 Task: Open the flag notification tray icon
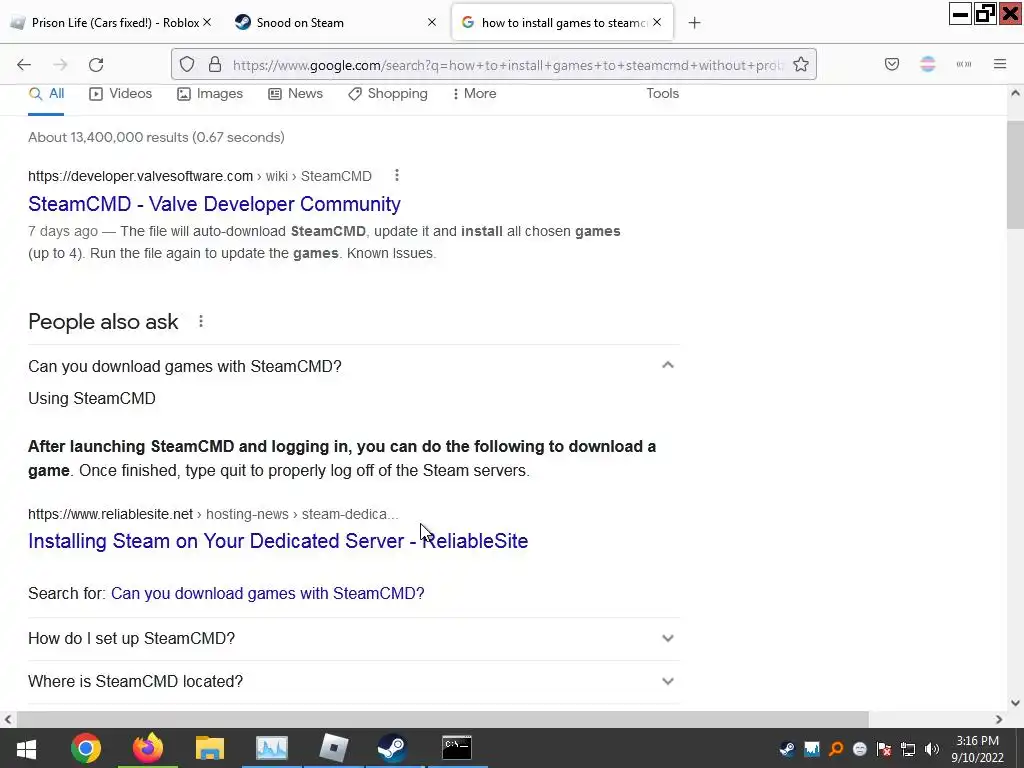point(884,748)
